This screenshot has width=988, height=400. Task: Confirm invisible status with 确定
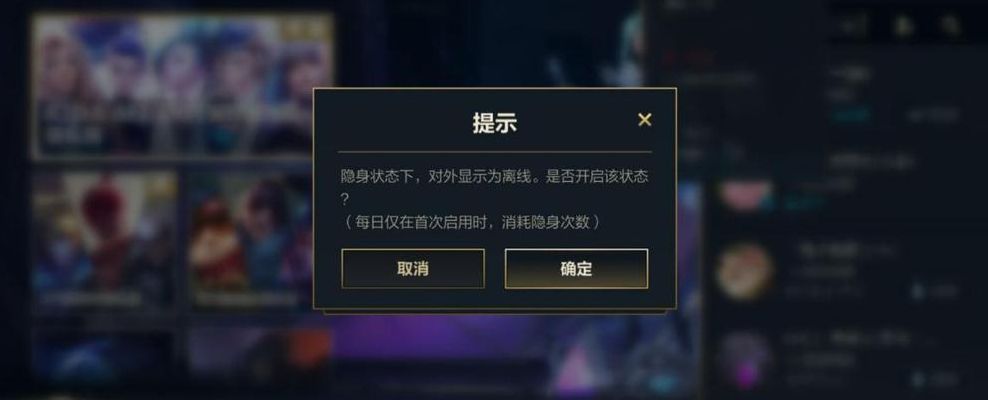(576, 268)
